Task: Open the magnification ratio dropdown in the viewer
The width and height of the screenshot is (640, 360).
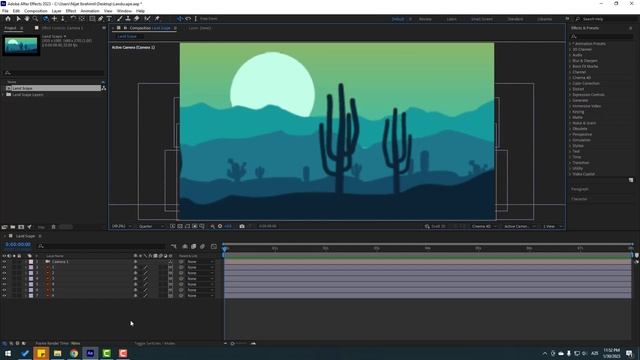Action: pos(122,226)
